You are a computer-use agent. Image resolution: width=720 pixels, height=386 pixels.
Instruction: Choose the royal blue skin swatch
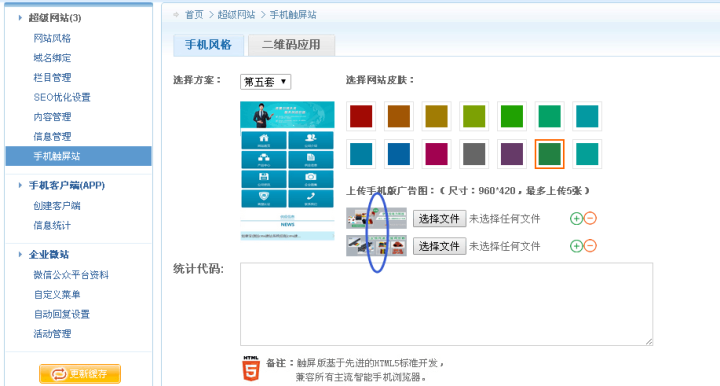coord(399,154)
